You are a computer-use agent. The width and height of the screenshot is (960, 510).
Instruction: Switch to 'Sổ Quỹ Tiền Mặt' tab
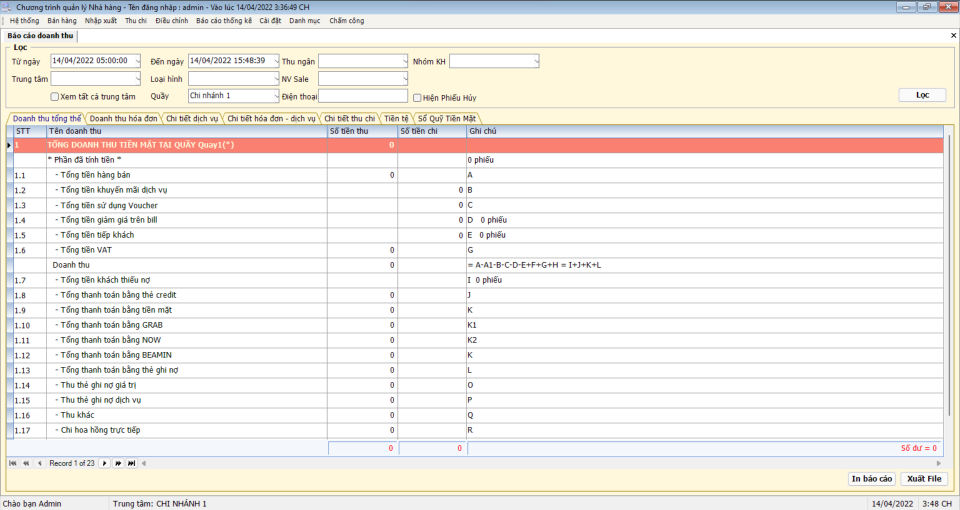click(446, 119)
